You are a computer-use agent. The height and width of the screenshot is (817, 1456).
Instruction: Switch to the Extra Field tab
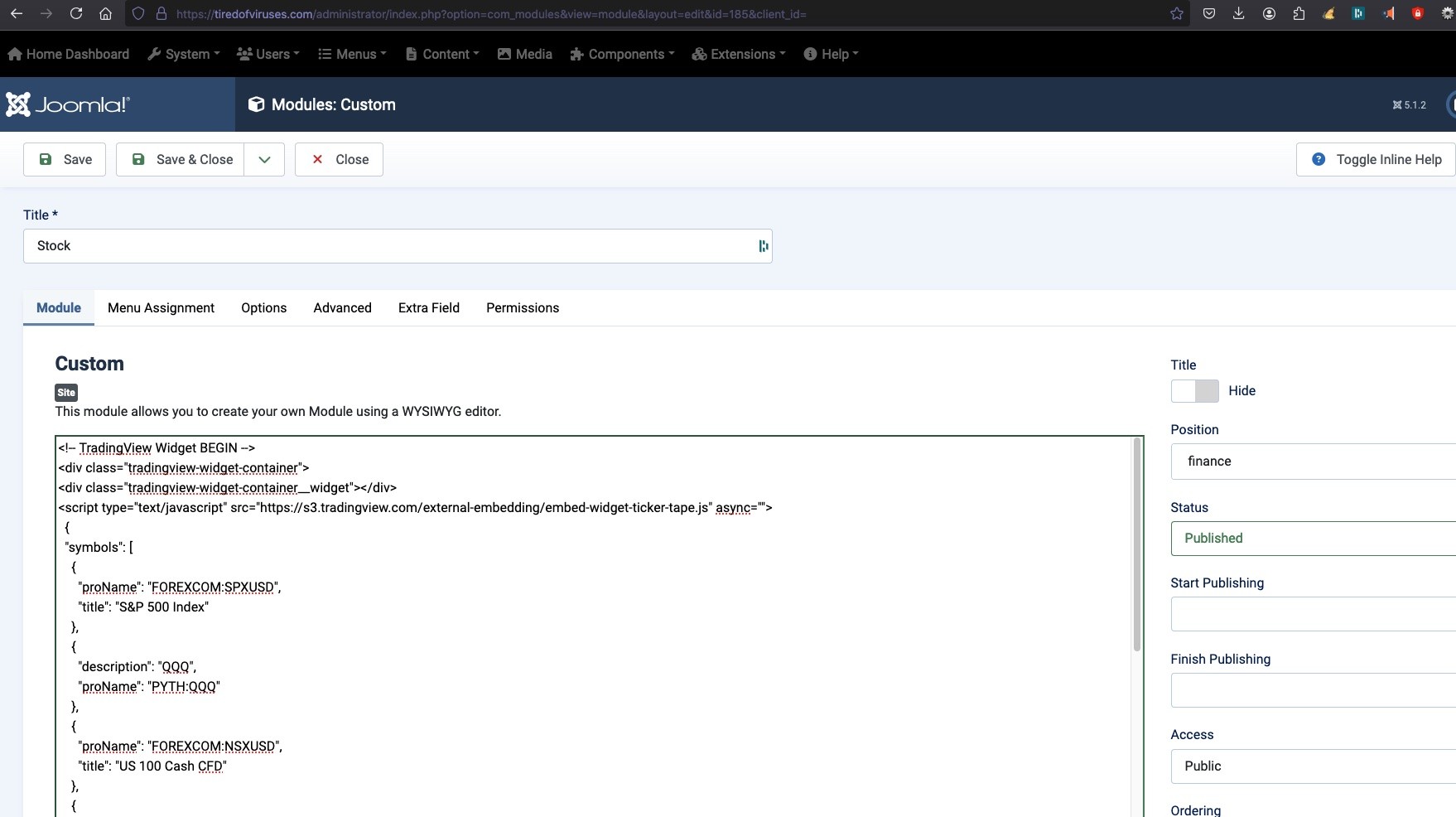pos(429,308)
